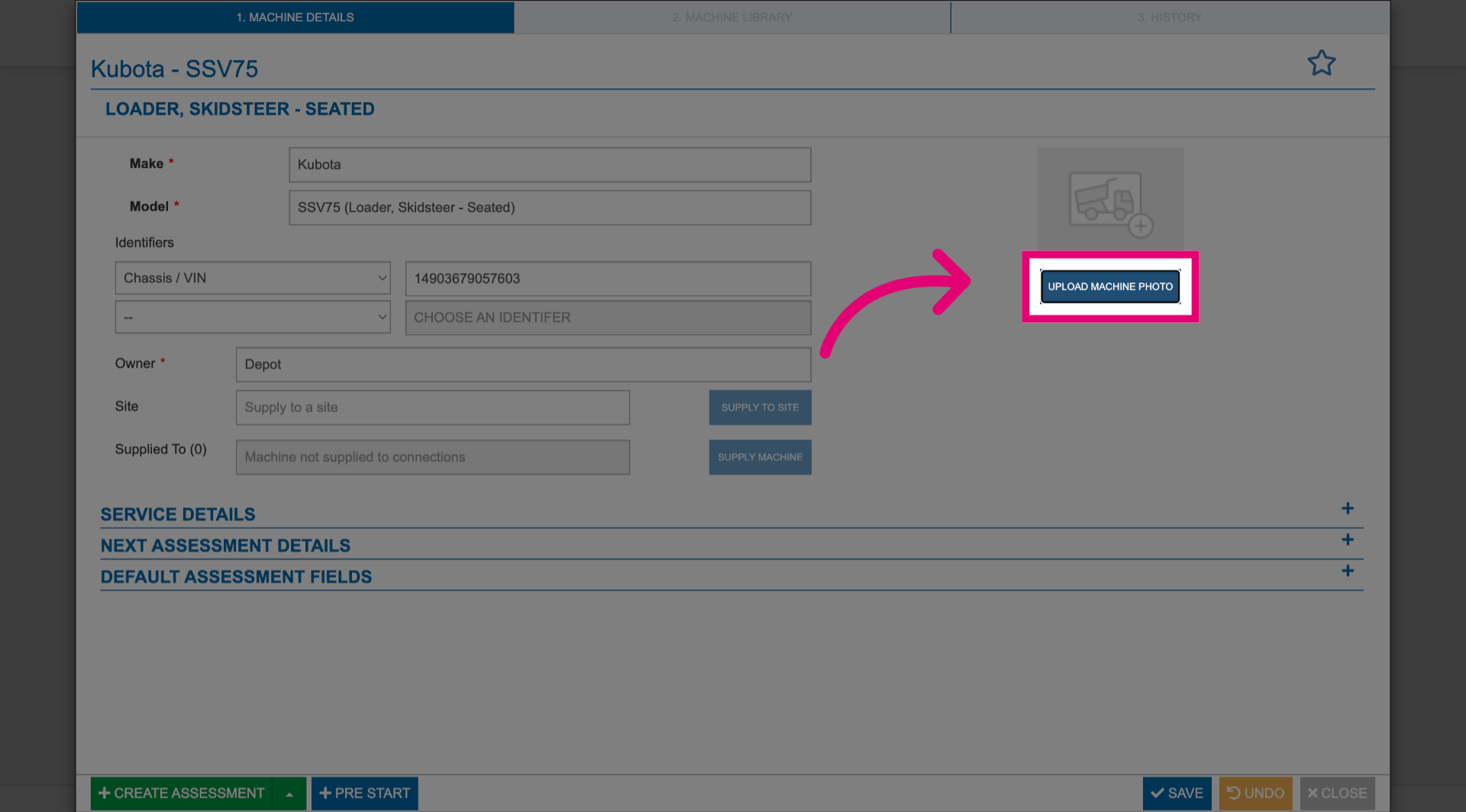Screen dimensions: 1466x812
Task: Click the machine photo placeholder image
Action: click(1110, 199)
